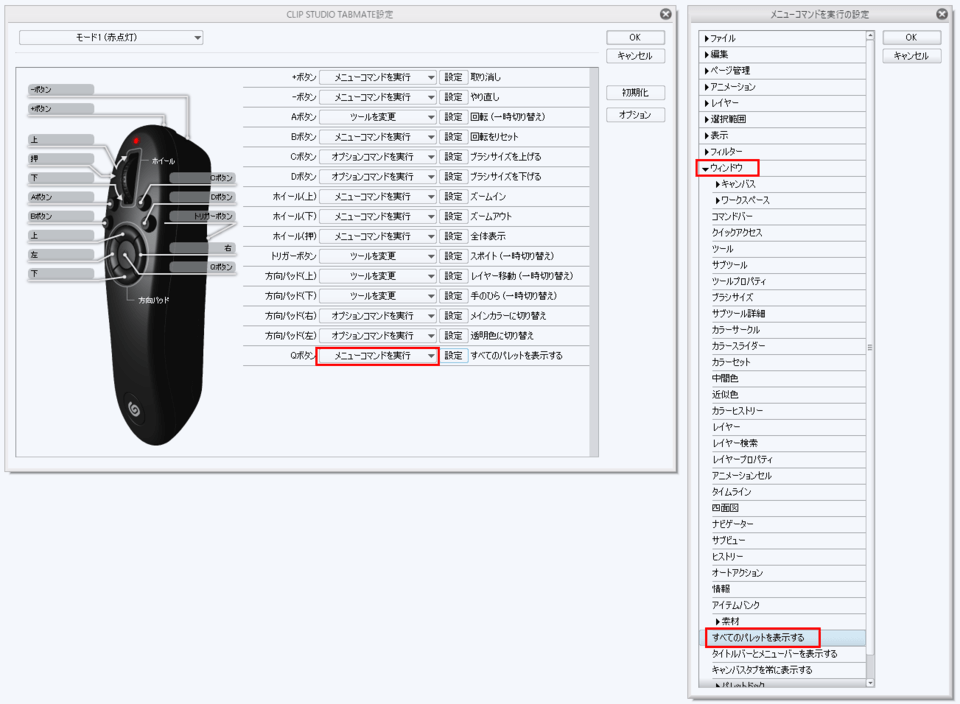Screen dimensions: 960x704
Task: Select タイトルバーとメニューバーを表示する command
Action: pyautogui.click(x=782, y=654)
